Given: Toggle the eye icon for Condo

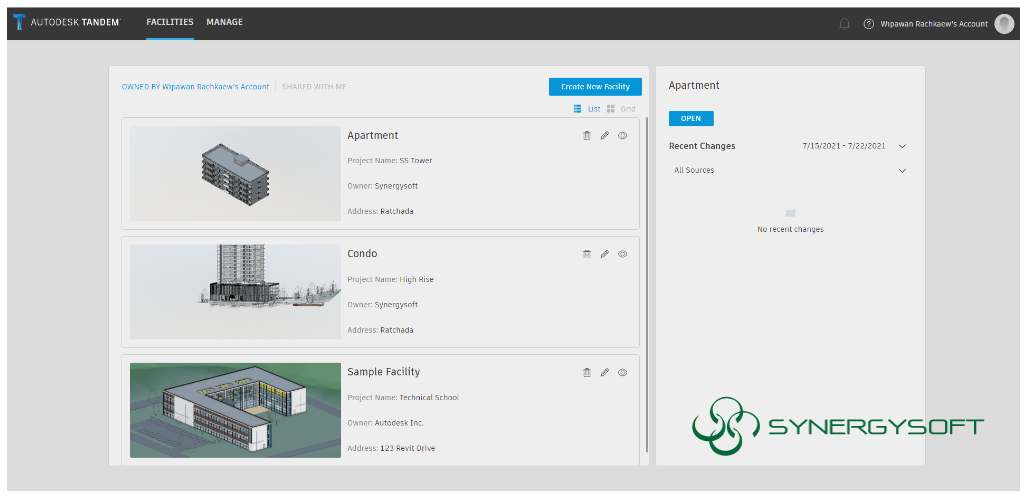Looking at the screenshot, I should [x=622, y=253].
